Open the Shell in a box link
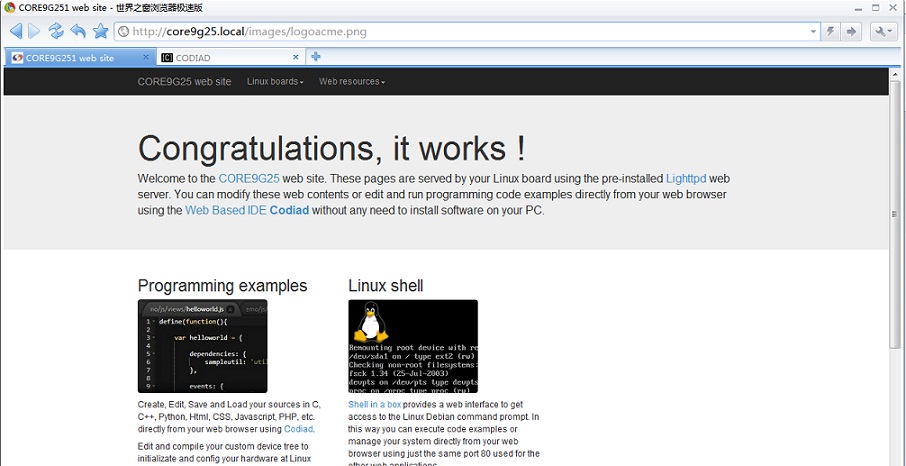 [x=374, y=405]
